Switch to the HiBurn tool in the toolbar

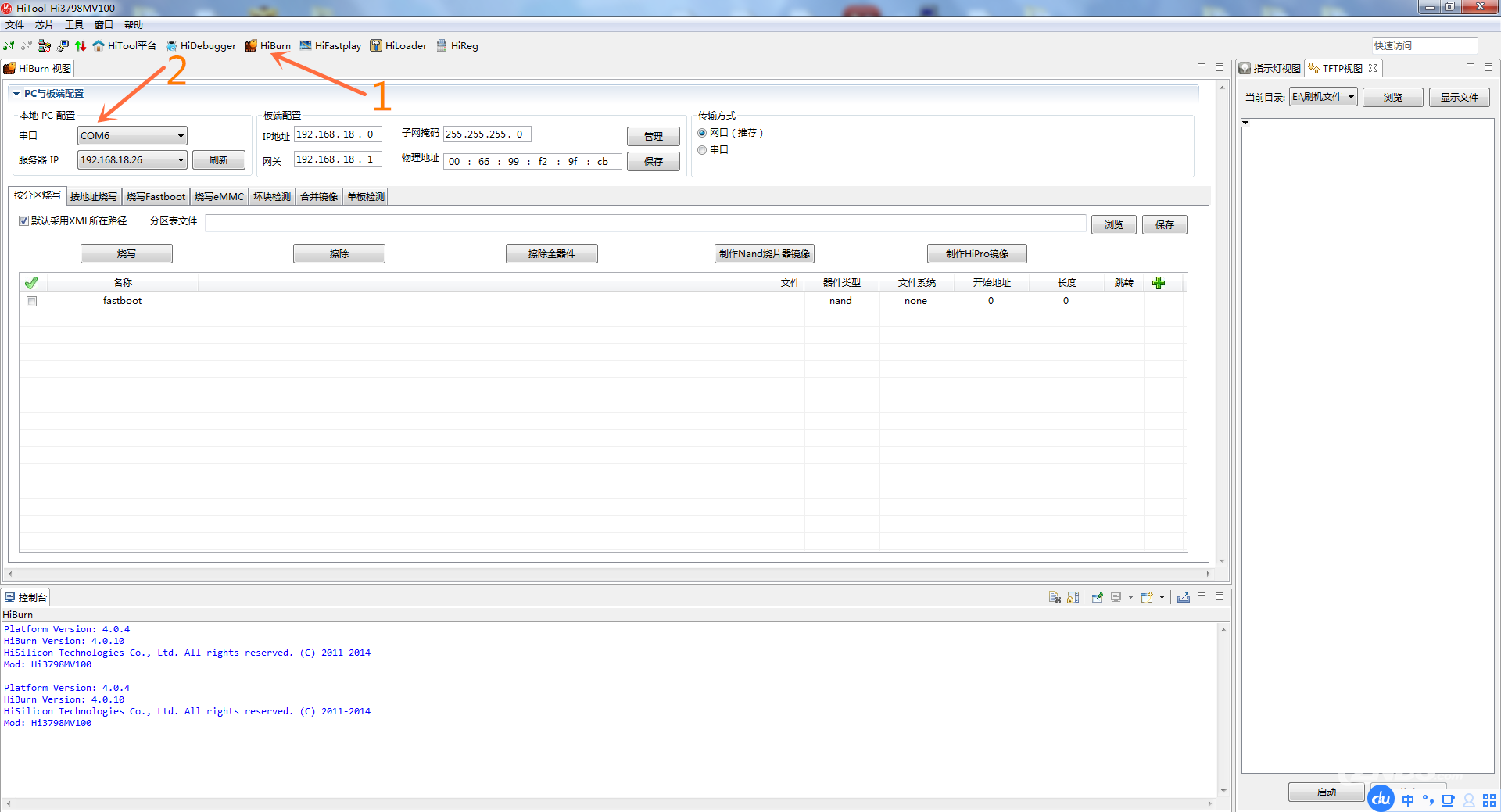tap(267, 46)
